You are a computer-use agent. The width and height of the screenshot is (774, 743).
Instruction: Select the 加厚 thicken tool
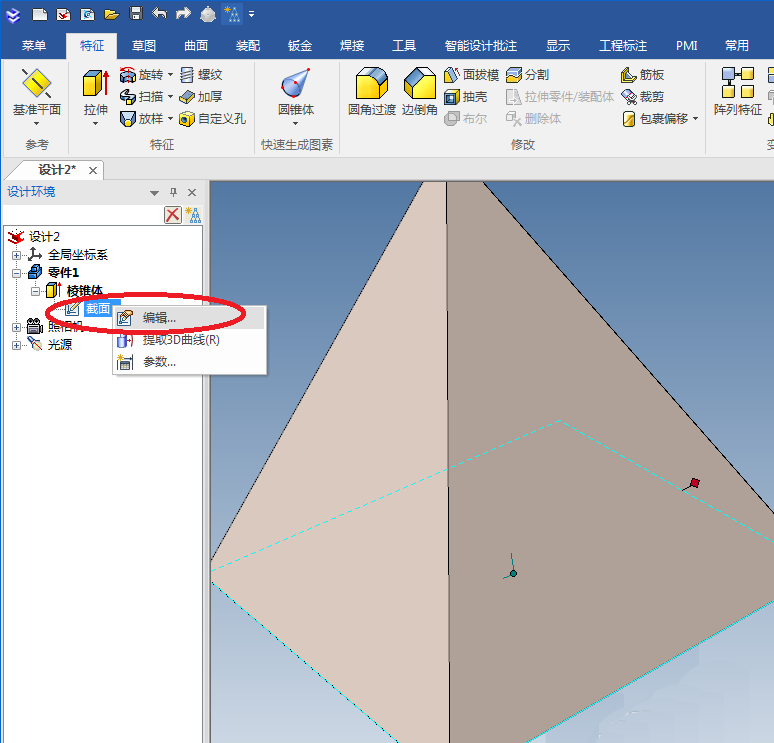(x=201, y=97)
